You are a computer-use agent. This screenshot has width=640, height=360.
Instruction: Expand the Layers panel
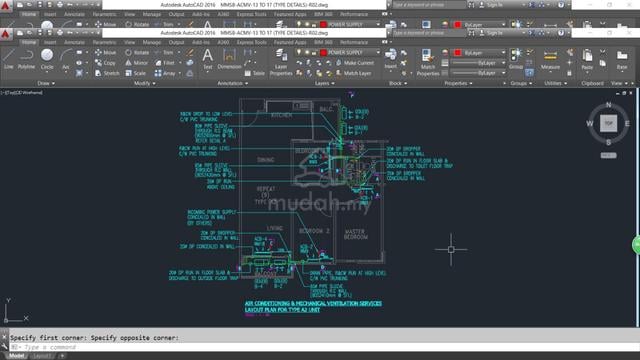click(325, 83)
